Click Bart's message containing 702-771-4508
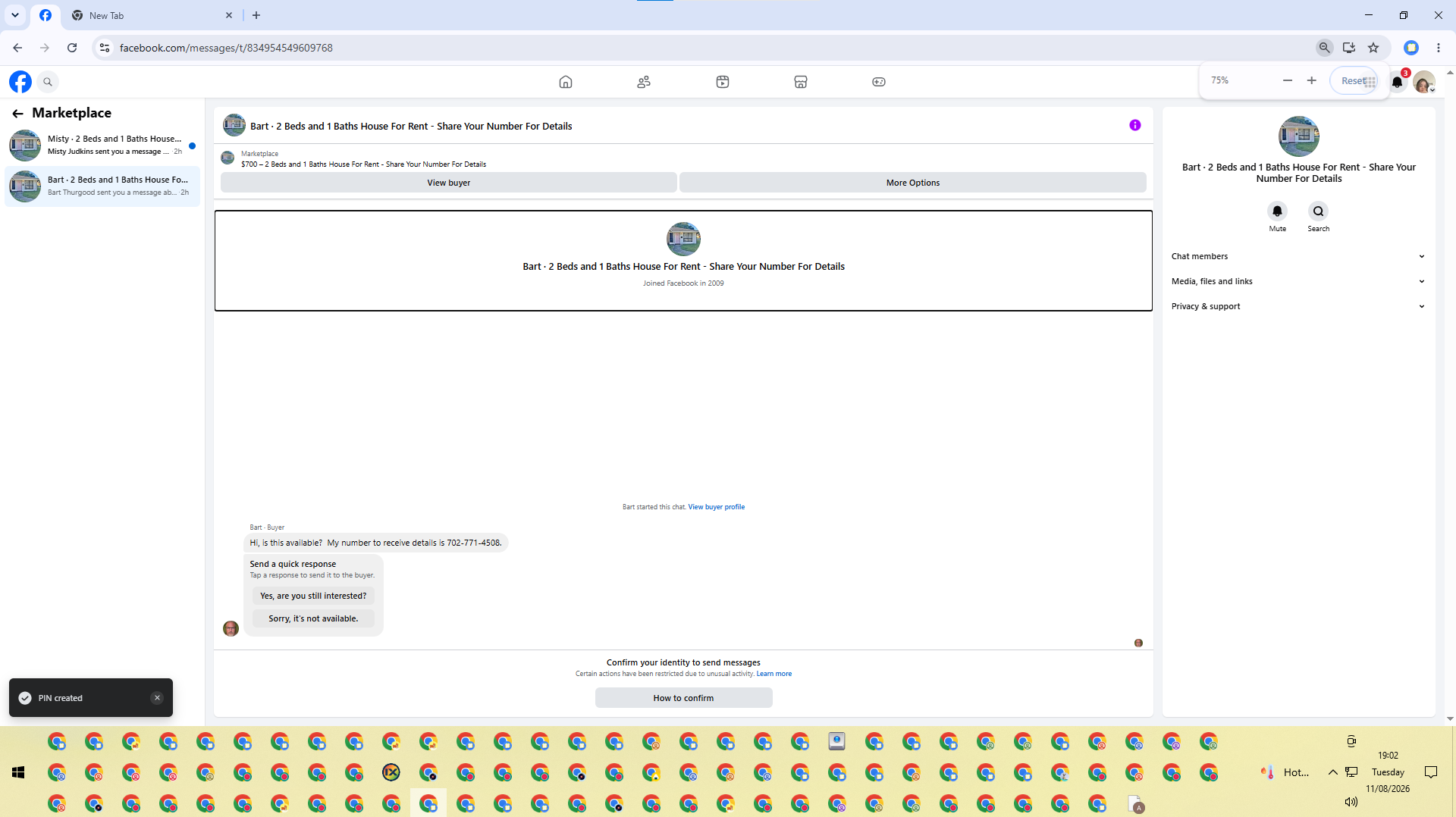 [x=376, y=543]
